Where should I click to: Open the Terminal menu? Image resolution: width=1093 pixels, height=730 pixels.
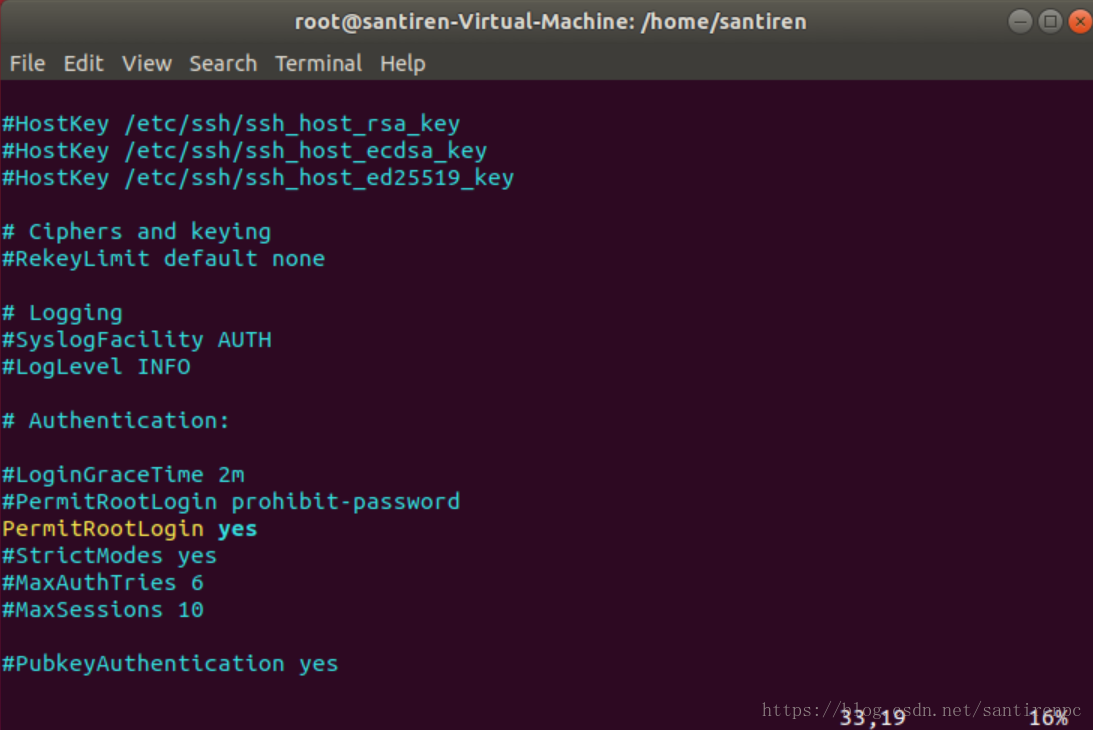click(x=318, y=63)
